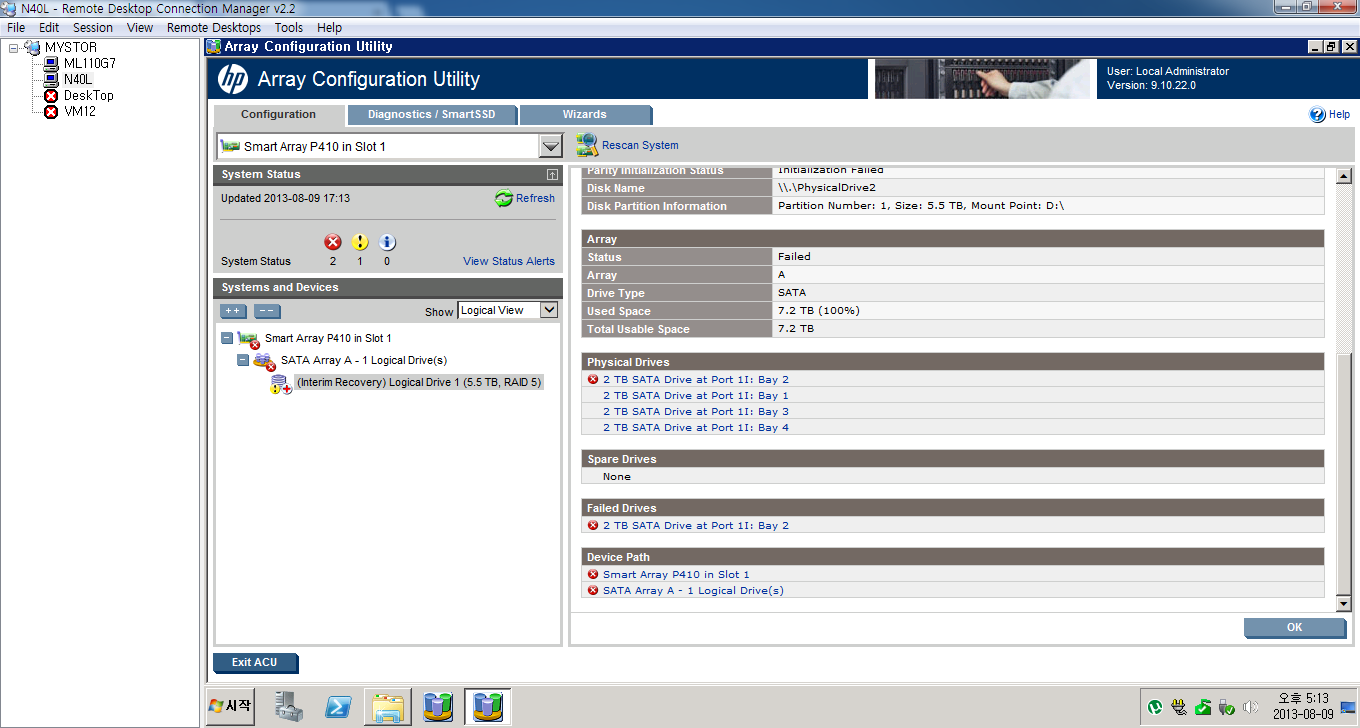Click the OK button
The image size is (1360, 728).
coord(1295,628)
